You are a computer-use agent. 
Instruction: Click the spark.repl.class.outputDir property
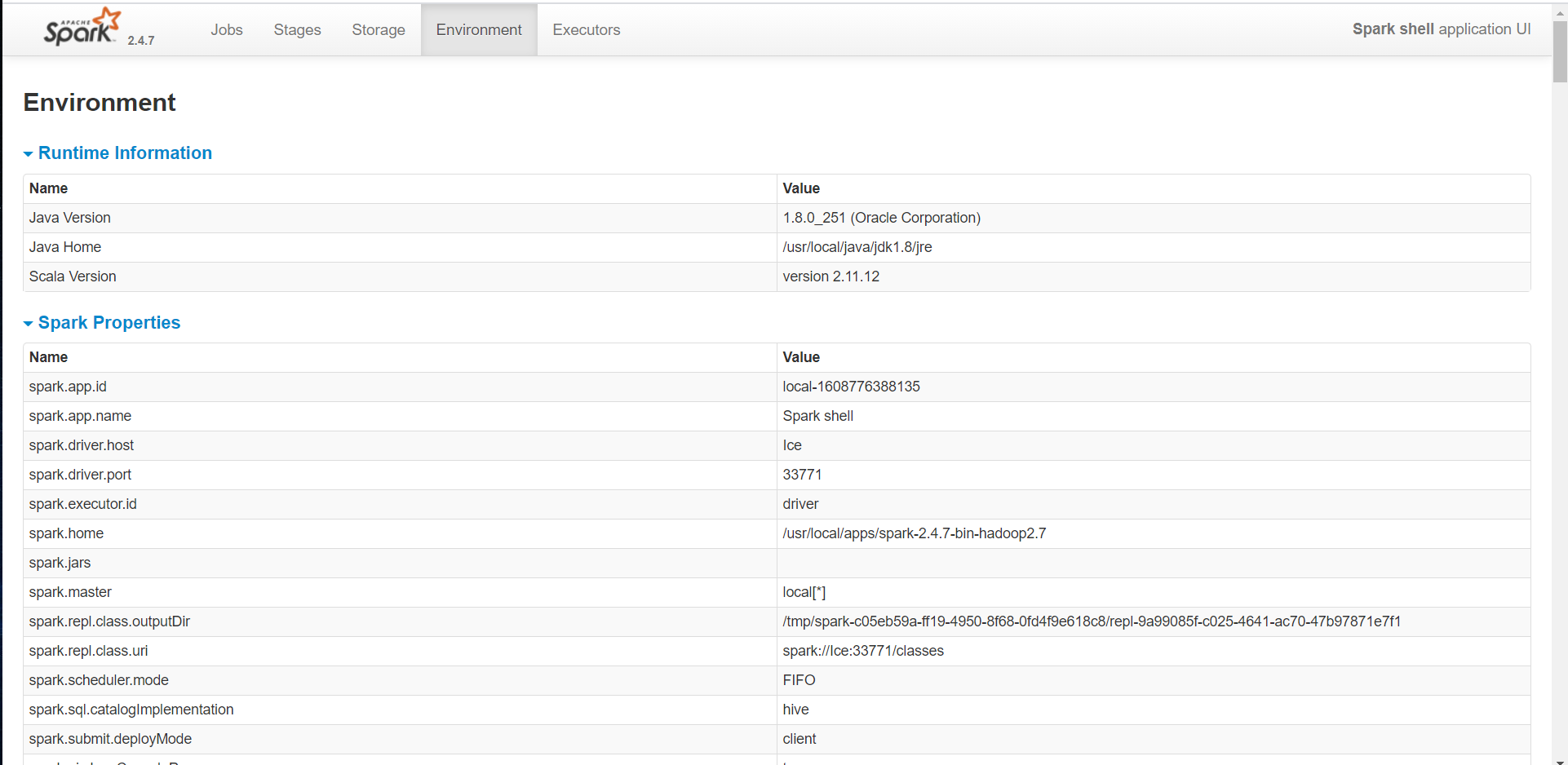click(109, 621)
